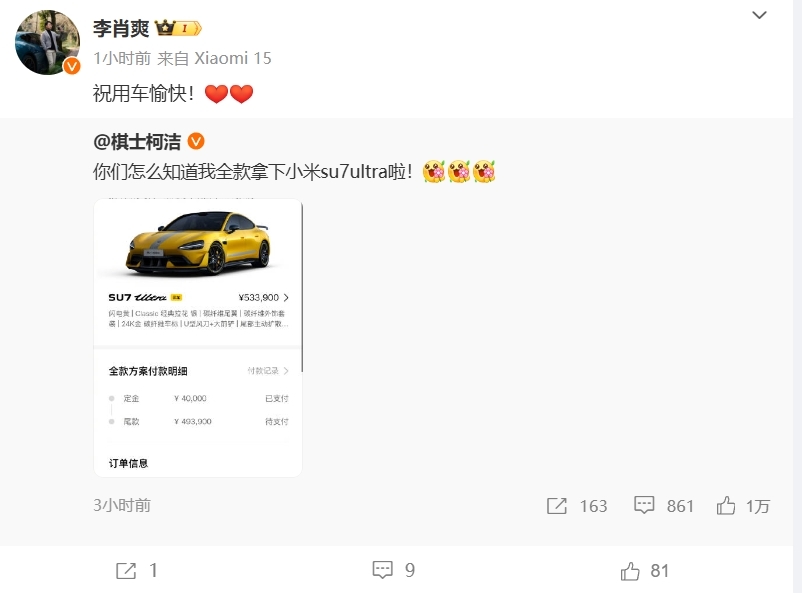The height and width of the screenshot is (593, 802).
Task: Click the 1小时前 post timestamp
Action: pyautogui.click(x=122, y=58)
